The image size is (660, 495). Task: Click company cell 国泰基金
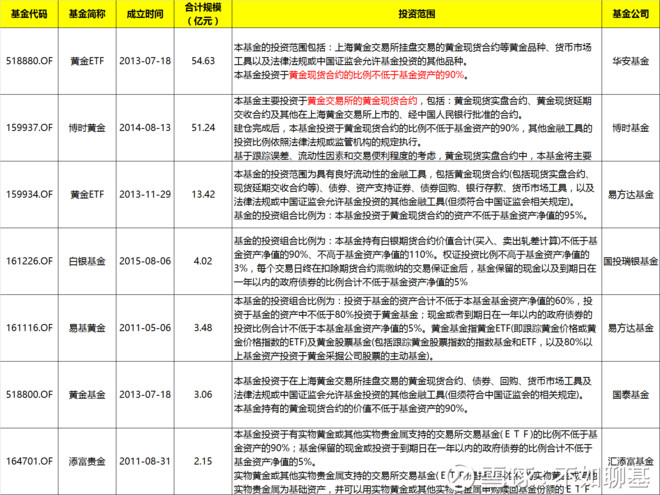coord(631,395)
